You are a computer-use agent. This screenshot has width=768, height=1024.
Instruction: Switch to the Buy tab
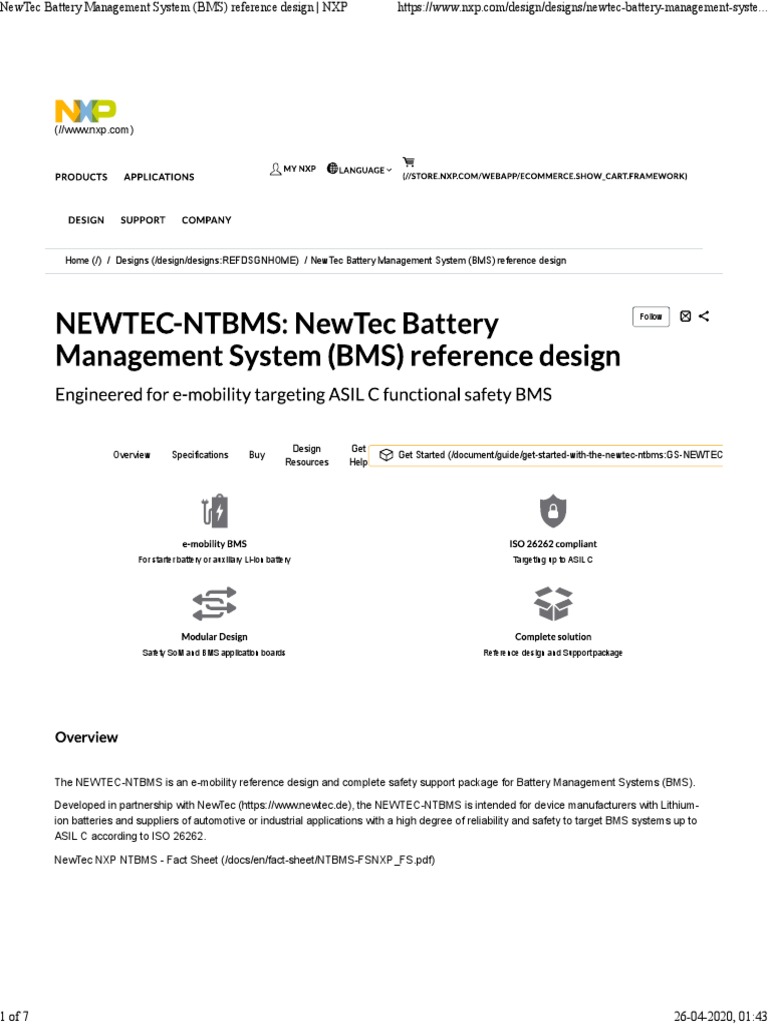click(257, 455)
